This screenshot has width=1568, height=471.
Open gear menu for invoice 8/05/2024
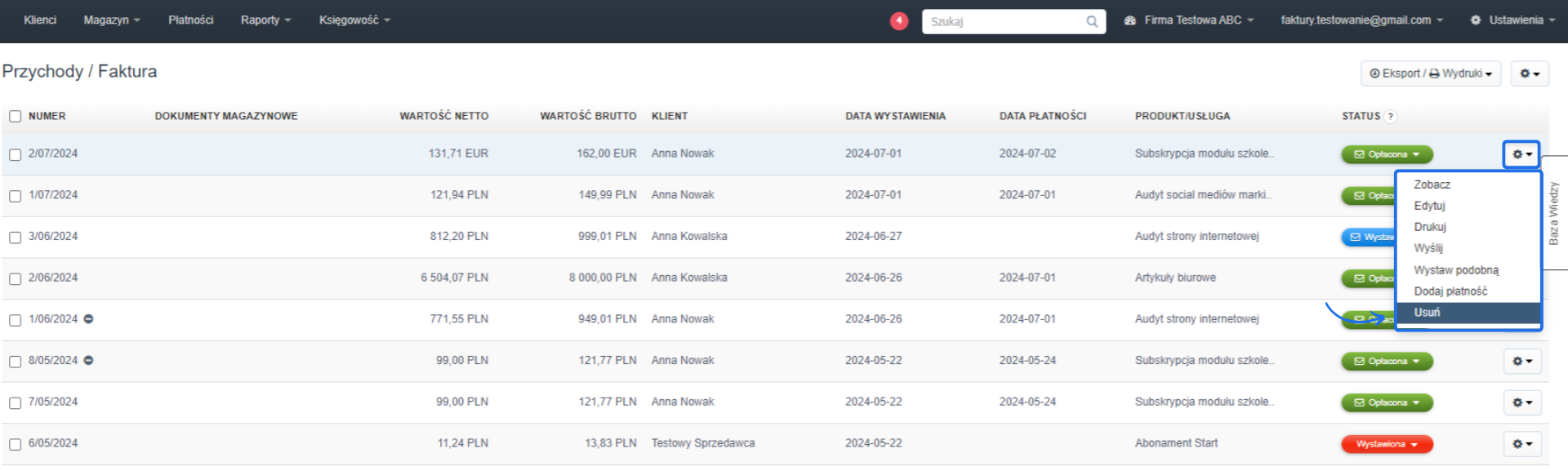(x=1521, y=362)
